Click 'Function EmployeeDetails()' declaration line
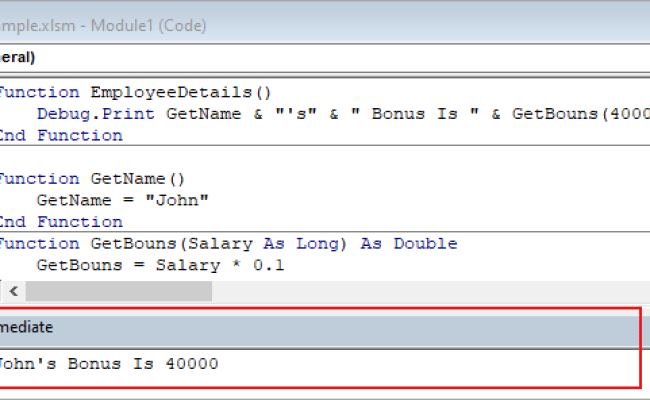The width and height of the screenshot is (650, 400). click(x=135, y=92)
